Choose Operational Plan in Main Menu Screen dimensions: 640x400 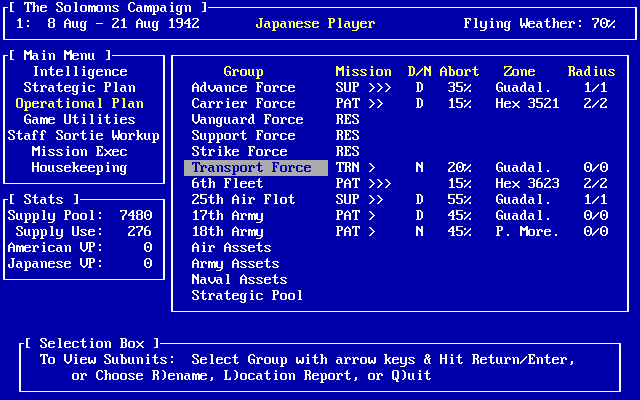pyautogui.click(x=80, y=103)
